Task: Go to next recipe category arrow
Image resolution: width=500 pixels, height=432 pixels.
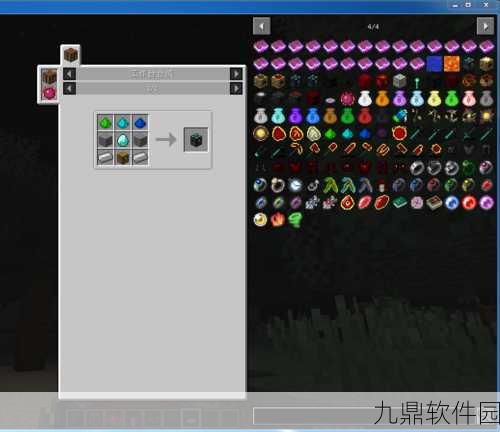Action: point(236,74)
